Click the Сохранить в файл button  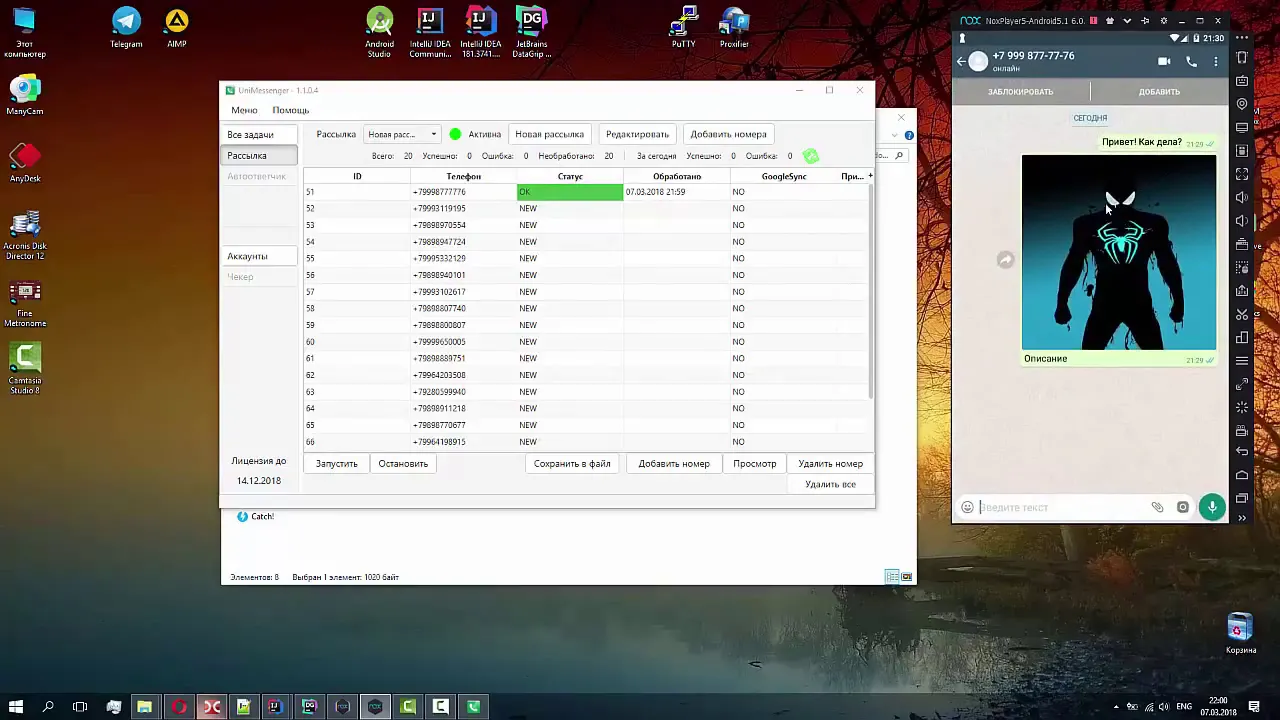[572, 464]
